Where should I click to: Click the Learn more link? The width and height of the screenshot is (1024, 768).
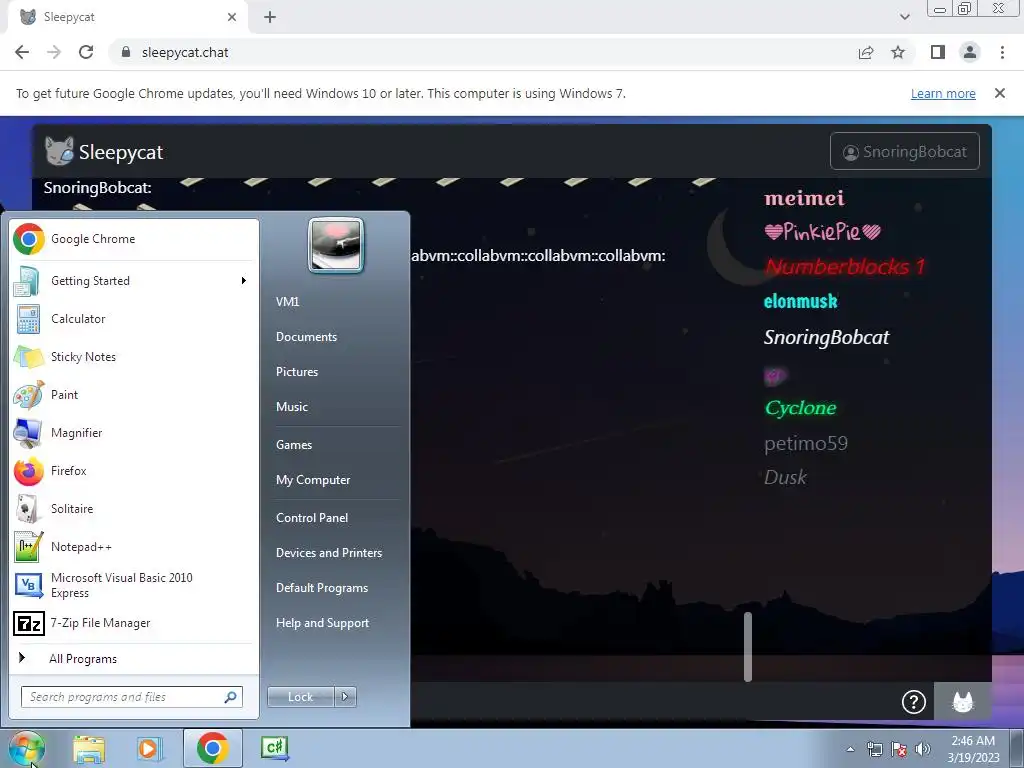coord(943,93)
